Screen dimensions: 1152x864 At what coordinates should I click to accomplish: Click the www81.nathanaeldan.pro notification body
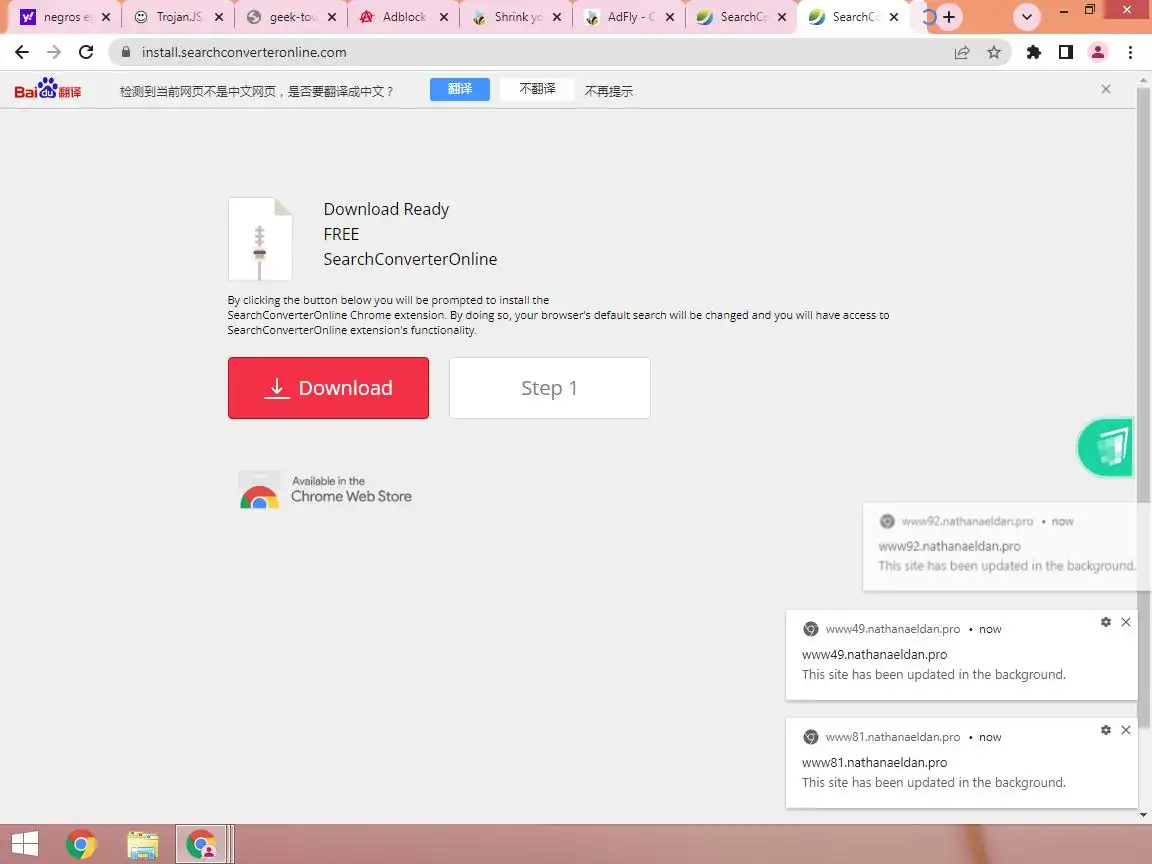pos(962,763)
